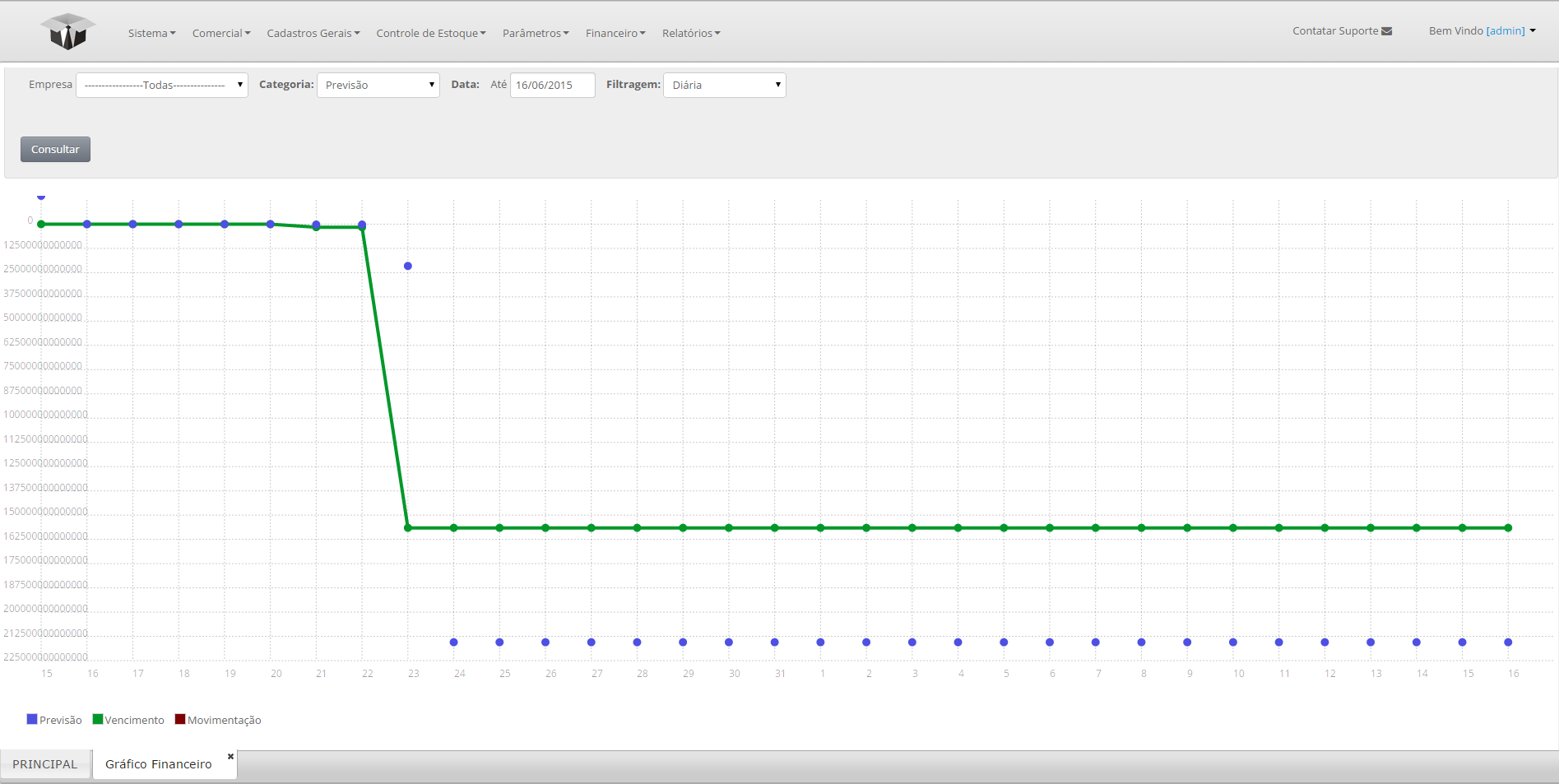Click the box logo icon
1559x784 pixels.
[67, 32]
